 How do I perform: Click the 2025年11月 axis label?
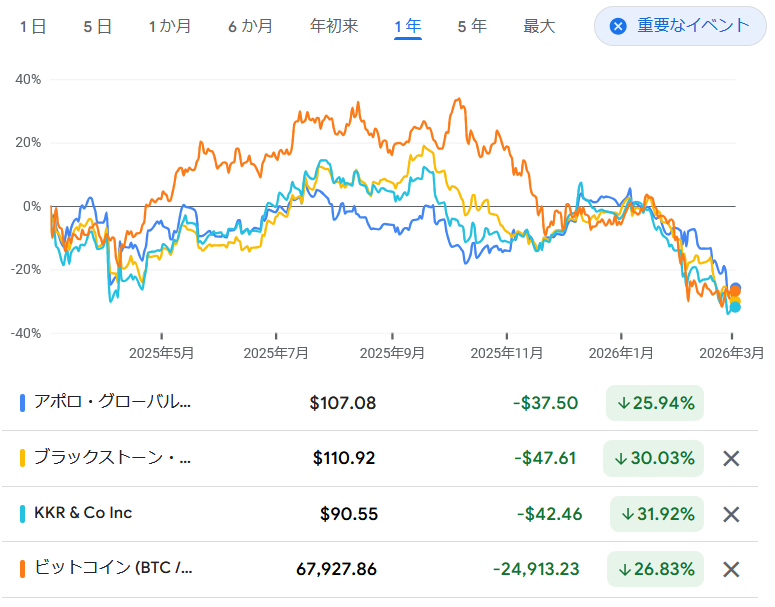click(x=507, y=353)
